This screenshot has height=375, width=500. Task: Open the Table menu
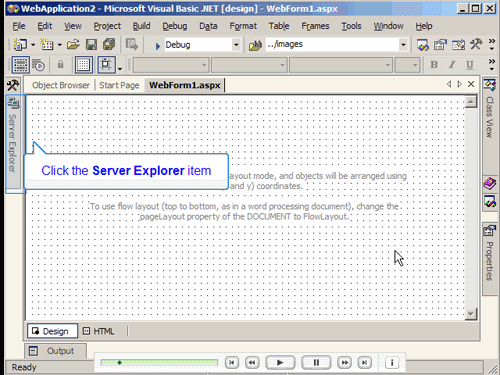click(279, 26)
